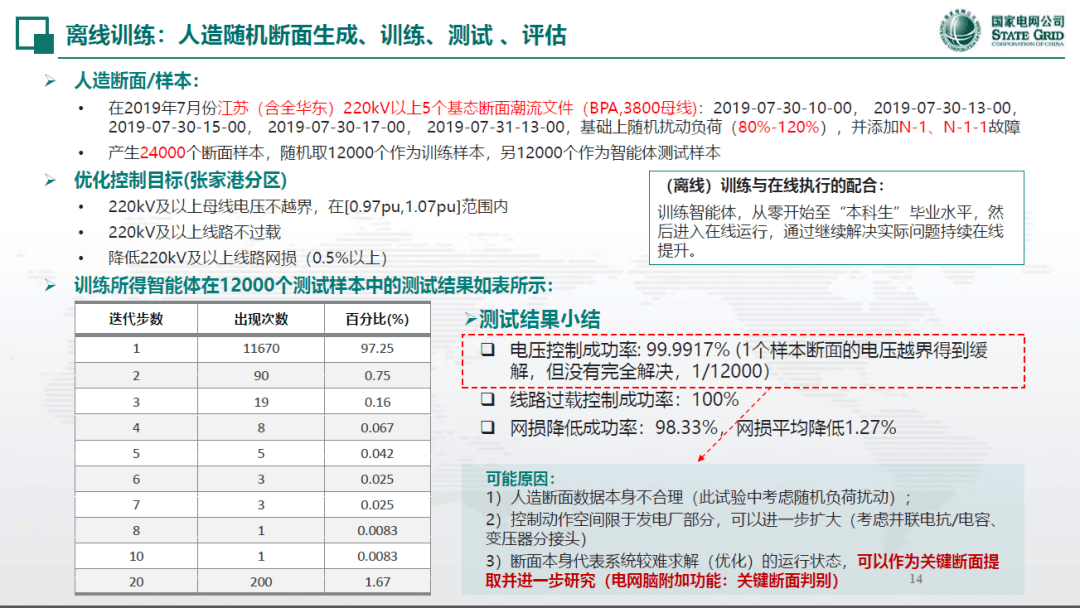Click the State Grid globe logo
1080x608 pixels.
[x=961, y=31]
